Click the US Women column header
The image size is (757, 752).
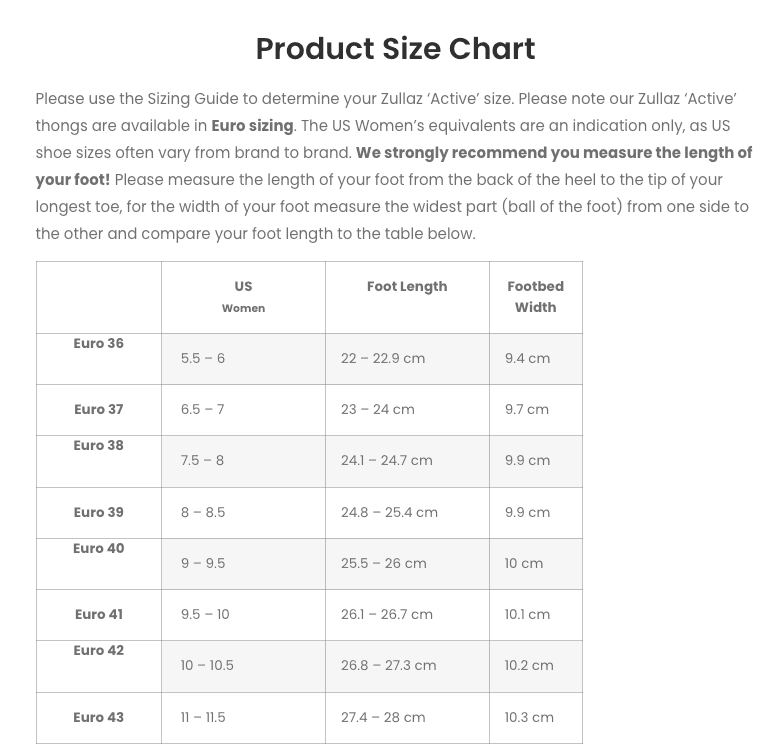(x=243, y=296)
